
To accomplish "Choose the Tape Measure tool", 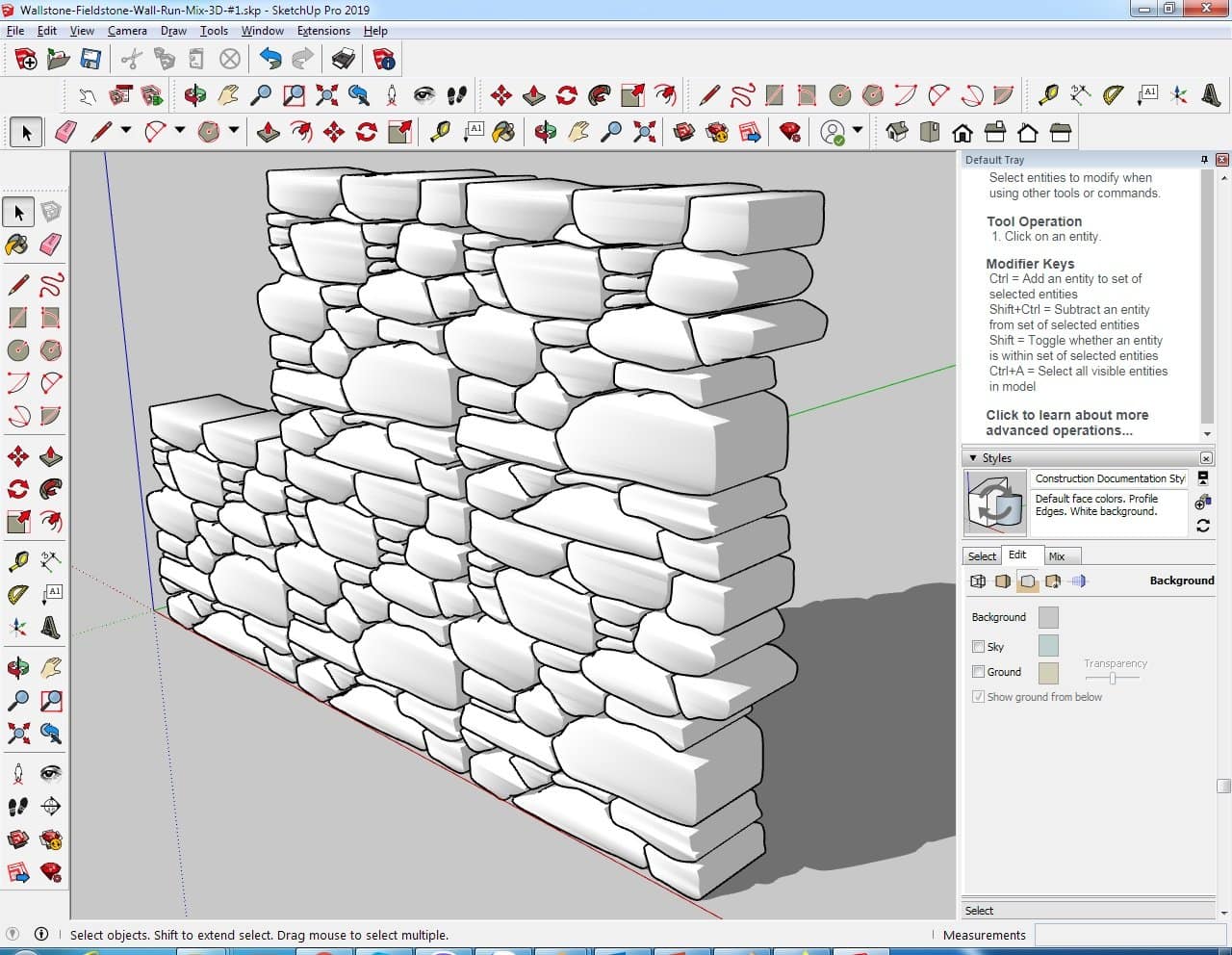I will [17, 561].
